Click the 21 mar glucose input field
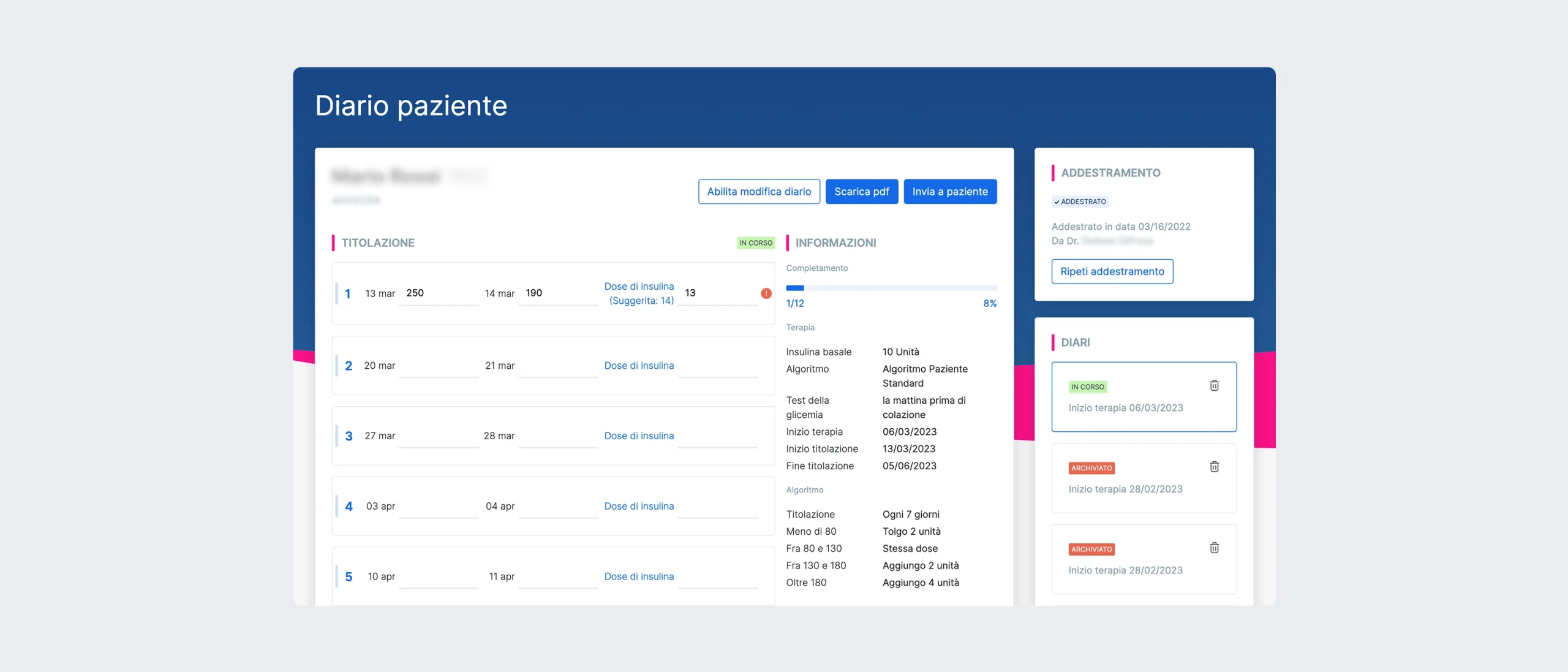This screenshot has height=672, width=1568. pos(558,366)
